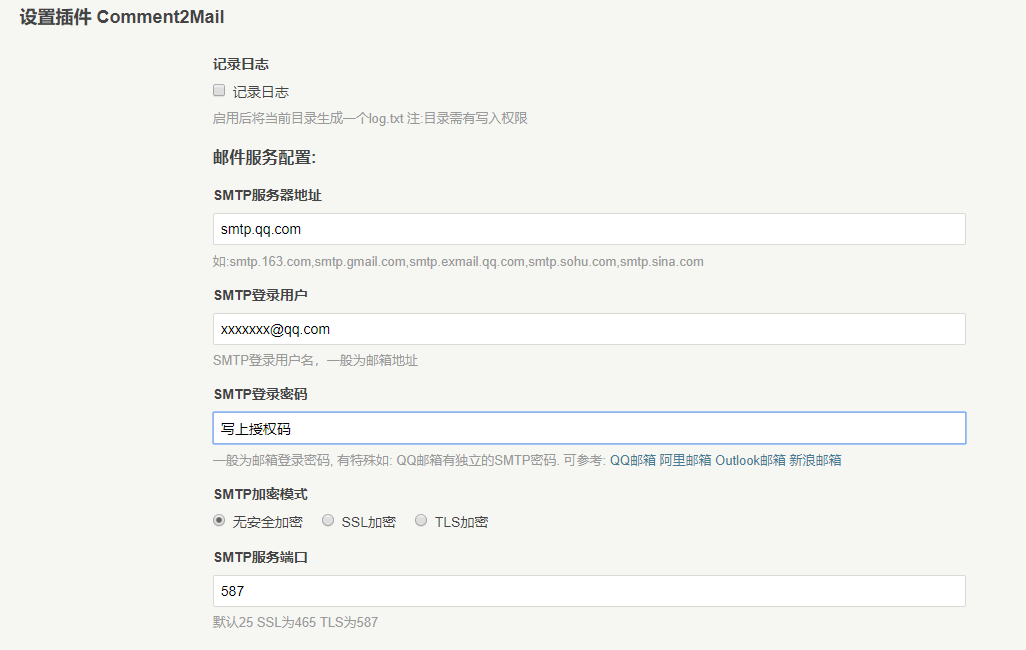Click the bold 记录日志 section label
Viewport: 1026px width, 650px height.
[241, 64]
